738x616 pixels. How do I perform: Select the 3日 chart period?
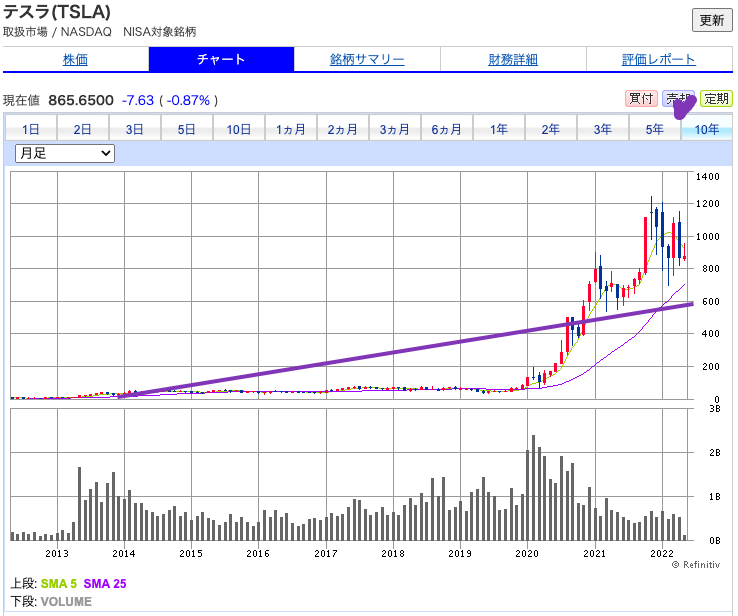(135, 129)
